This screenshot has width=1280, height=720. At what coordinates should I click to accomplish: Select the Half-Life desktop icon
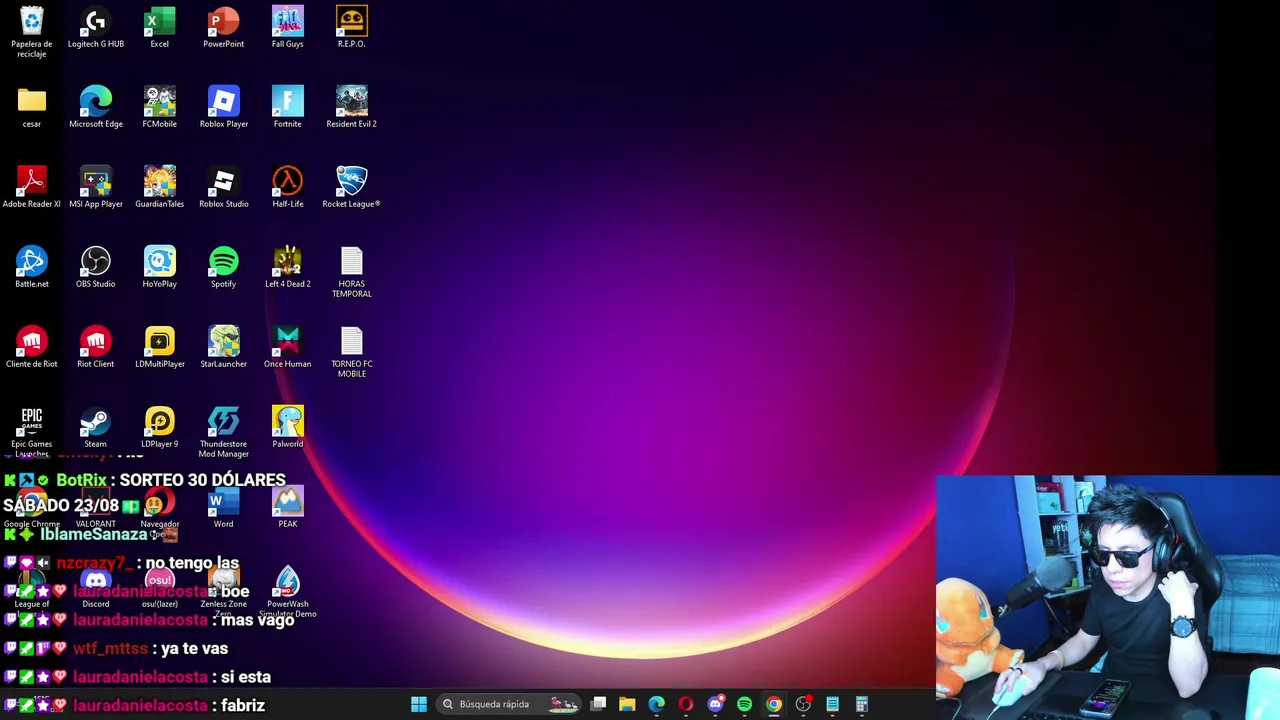(288, 188)
